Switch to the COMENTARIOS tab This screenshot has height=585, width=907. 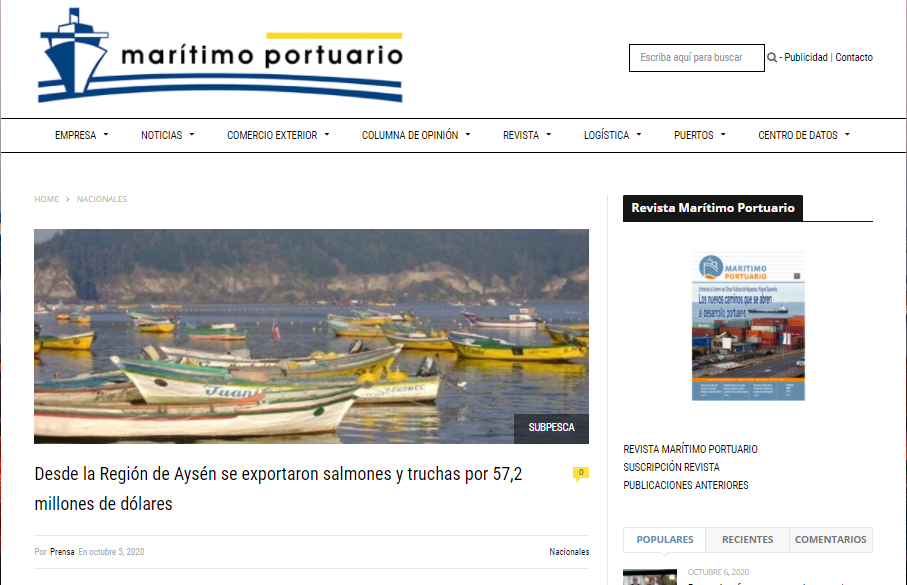pos(831,539)
